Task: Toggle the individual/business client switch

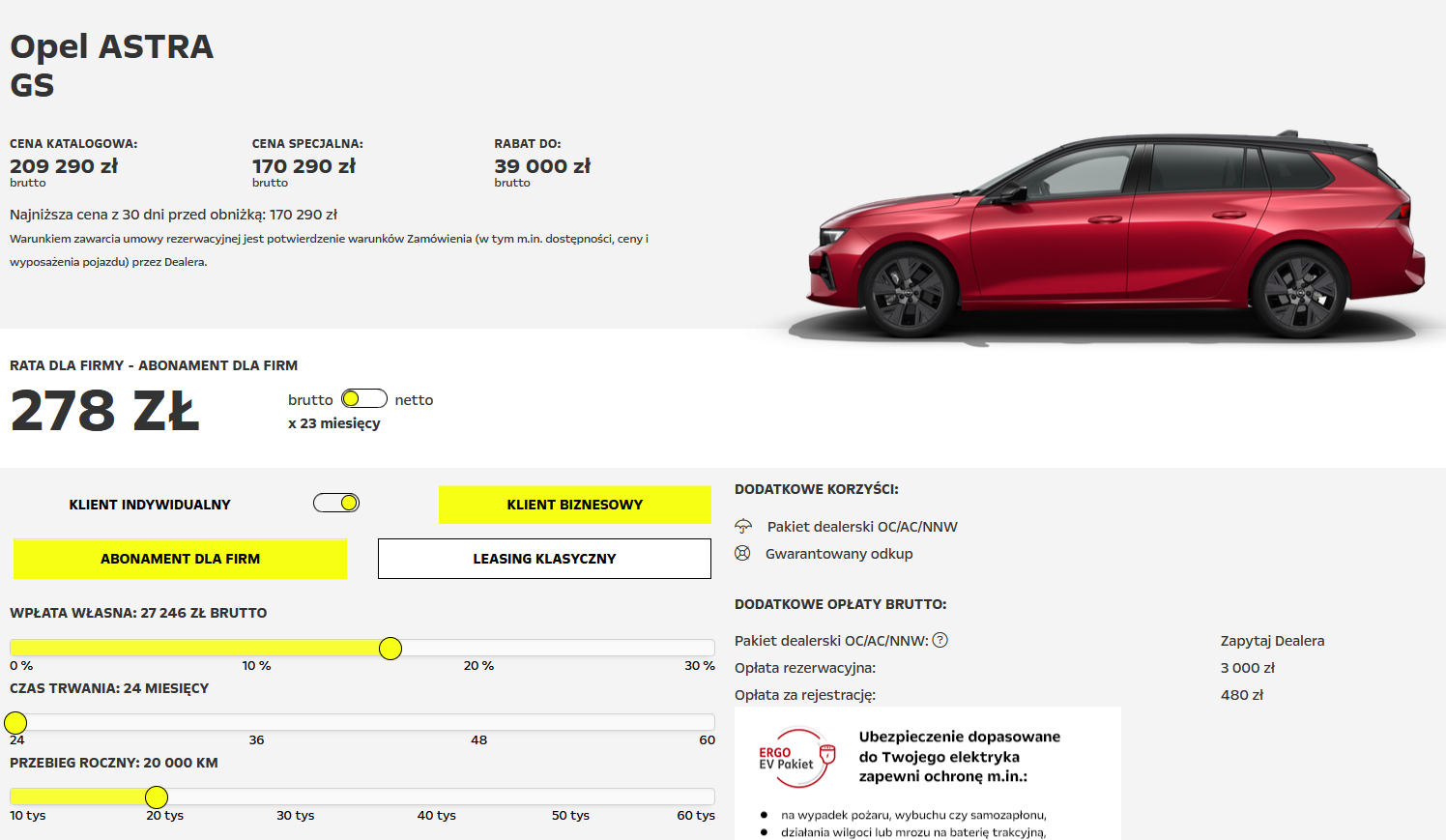Action: point(336,503)
